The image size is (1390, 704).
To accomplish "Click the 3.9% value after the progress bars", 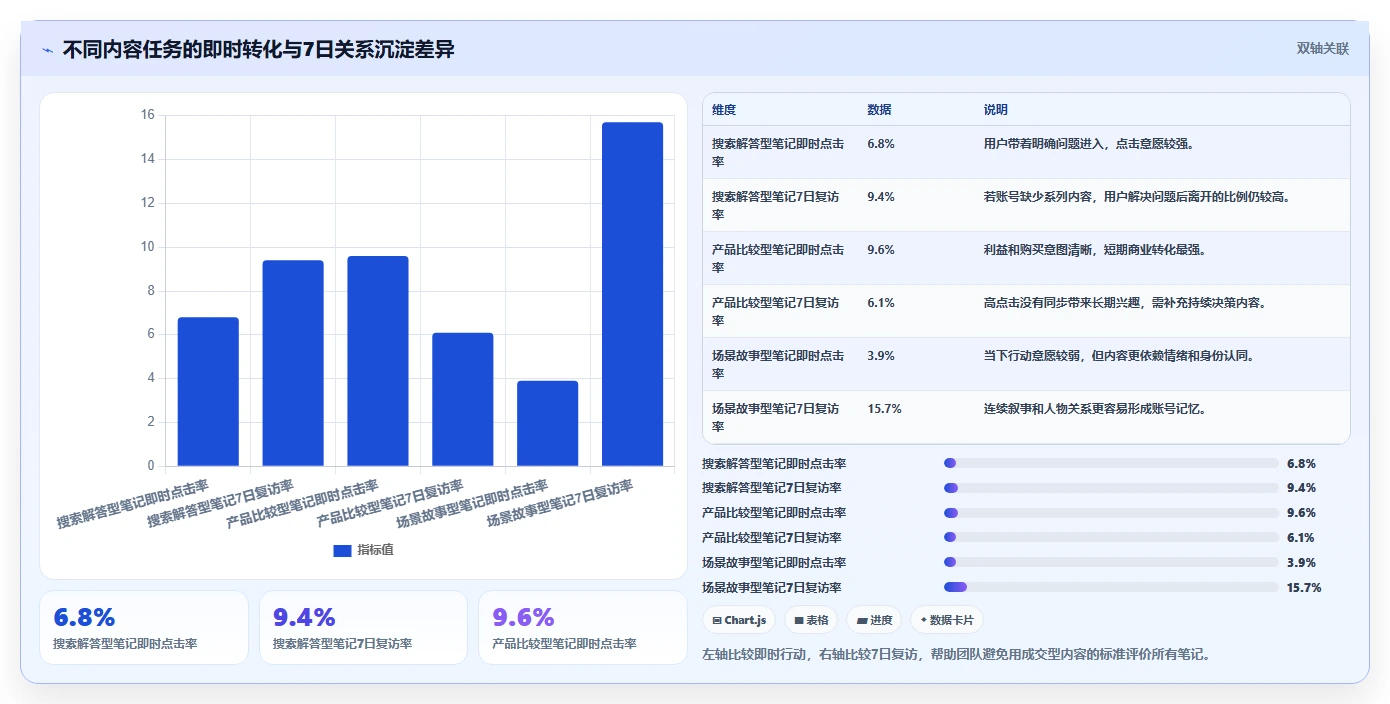I will point(1301,563).
